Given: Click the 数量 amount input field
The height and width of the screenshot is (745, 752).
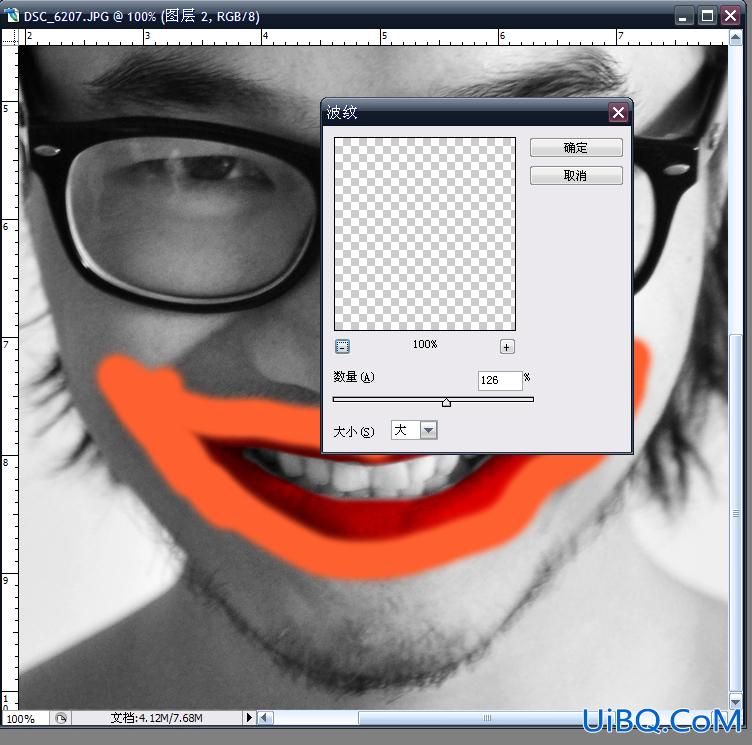Looking at the screenshot, I should point(500,380).
